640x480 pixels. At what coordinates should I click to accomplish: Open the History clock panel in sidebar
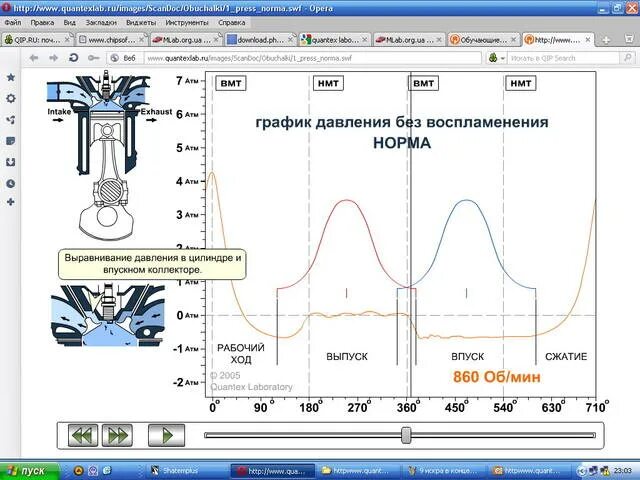tap(11, 183)
